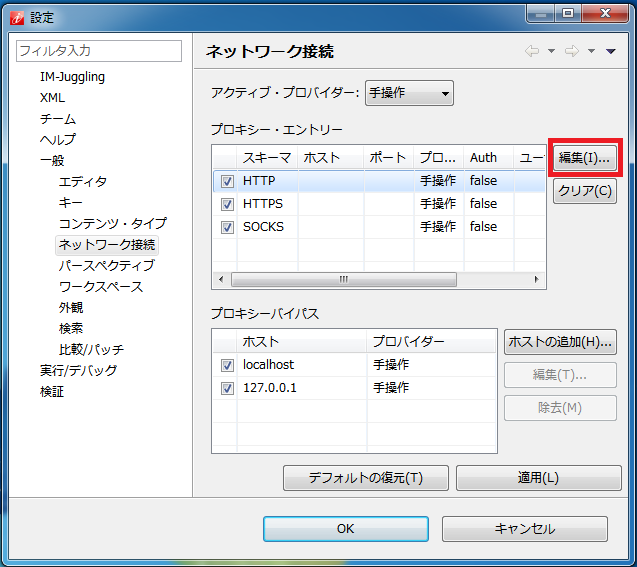The width and height of the screenshot is (637, 567).
Task: Select 一般 in the preferences tree
Action: click(x=52, y=161)
